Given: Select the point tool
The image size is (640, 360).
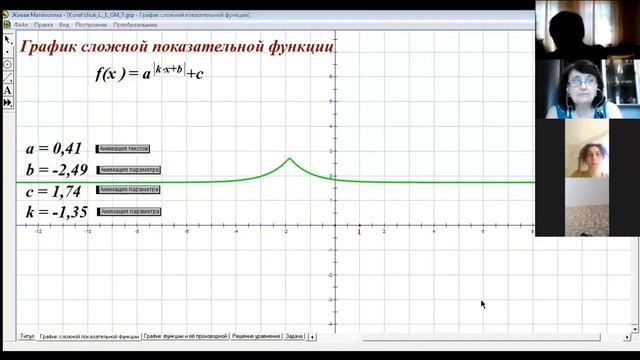Looking at the screenshot, I should 8,52.
